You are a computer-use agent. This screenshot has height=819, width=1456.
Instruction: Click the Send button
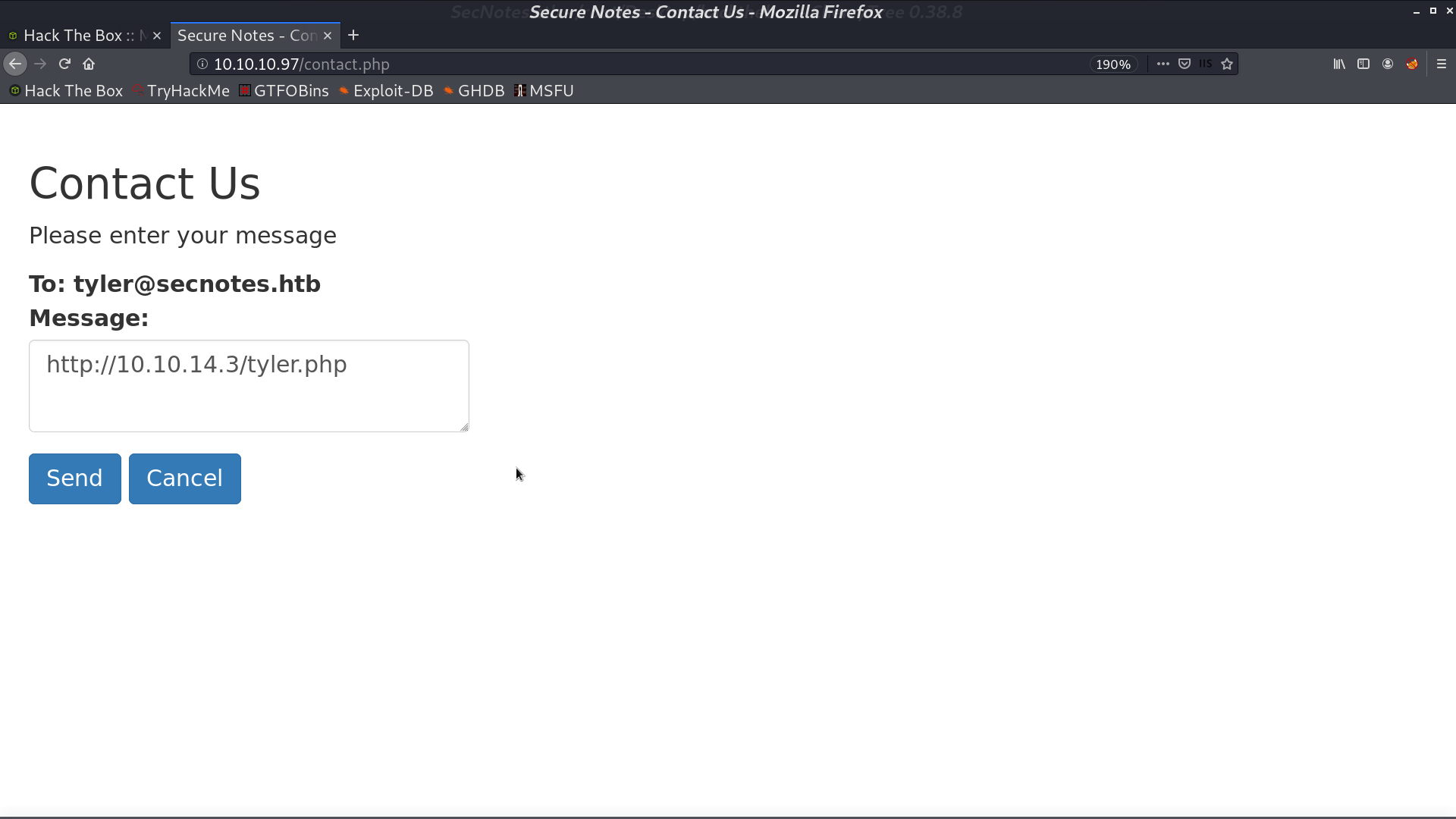75,479
